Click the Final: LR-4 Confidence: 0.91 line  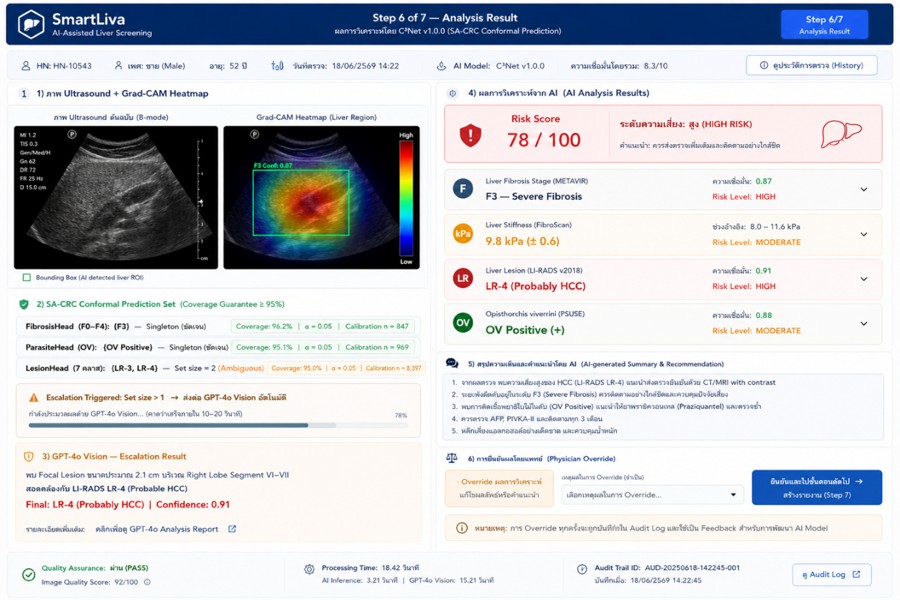pyautogui.click(x=127, y=504)
